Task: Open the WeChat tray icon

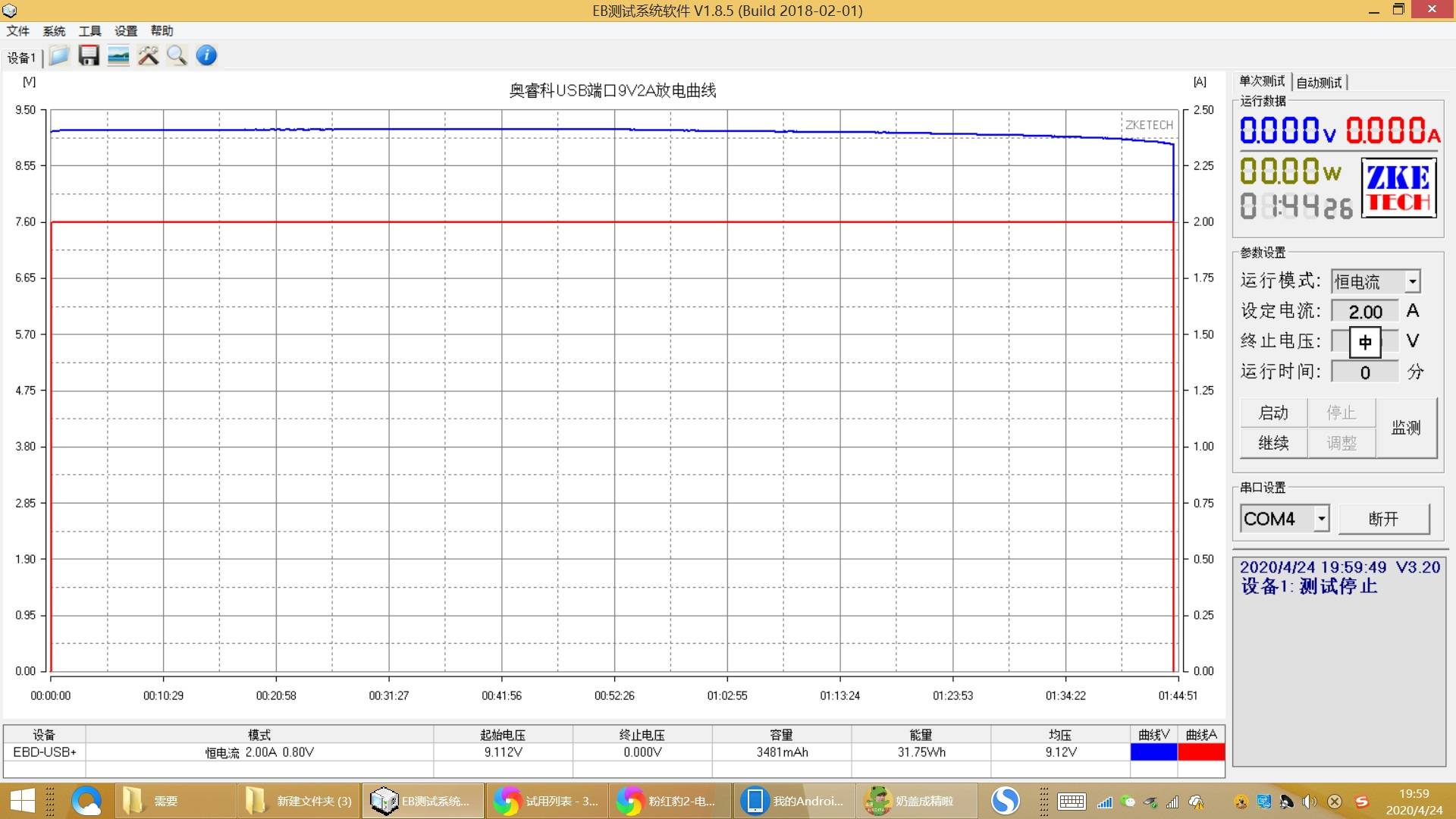Action: pos(1128,802)
